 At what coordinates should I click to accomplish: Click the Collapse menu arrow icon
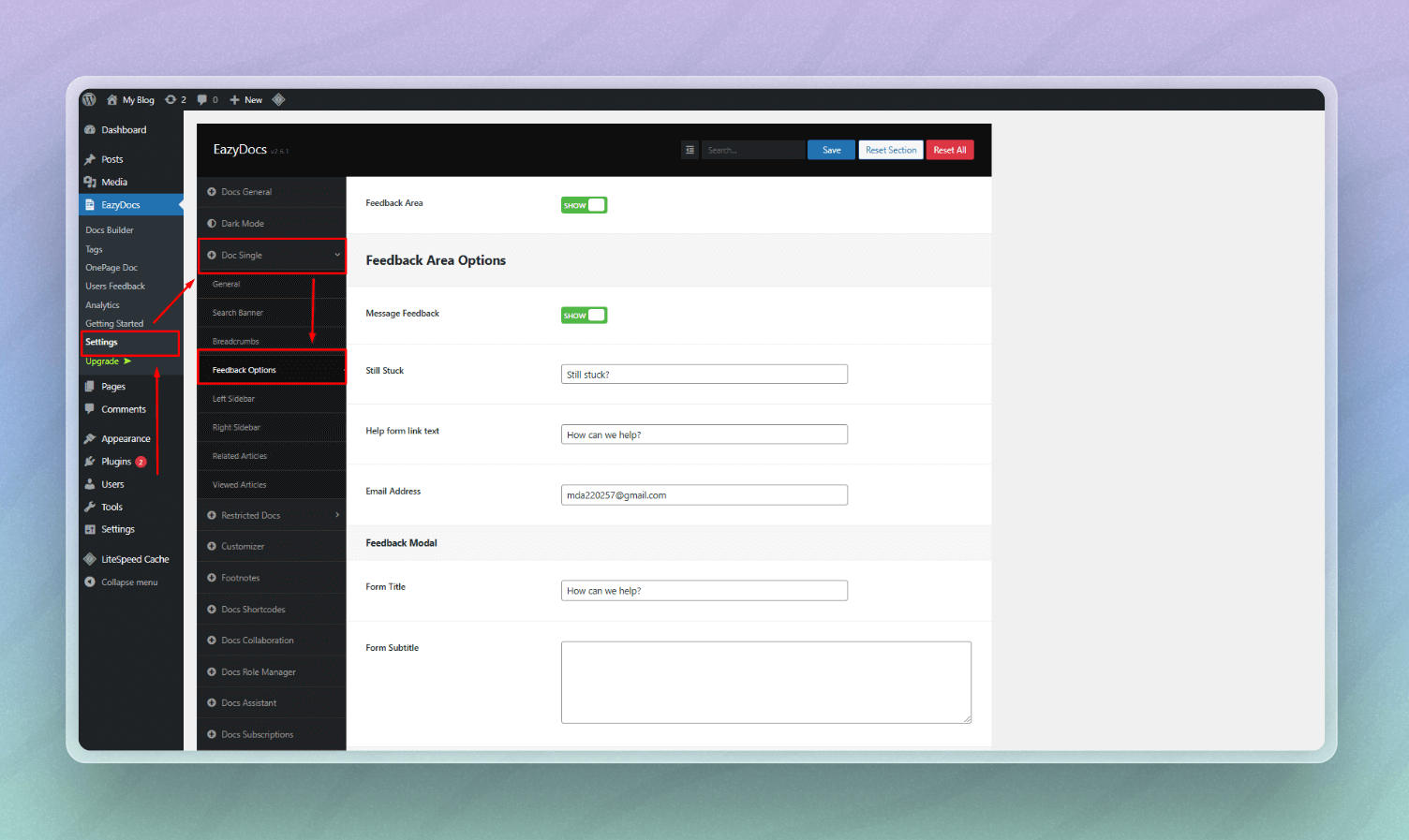[x=90, y=582]
